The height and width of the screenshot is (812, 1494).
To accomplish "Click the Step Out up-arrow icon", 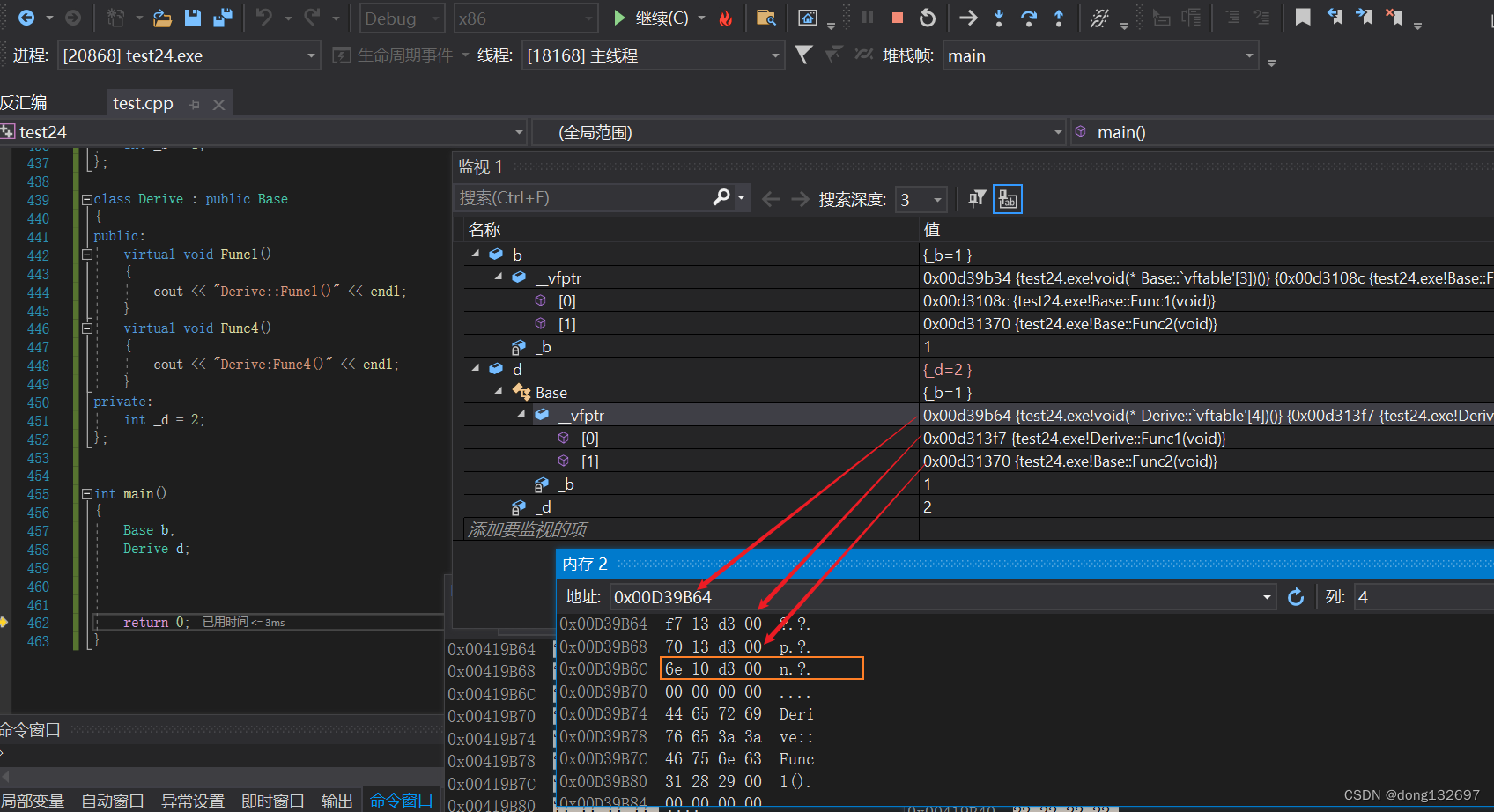I will point(1059,18).
